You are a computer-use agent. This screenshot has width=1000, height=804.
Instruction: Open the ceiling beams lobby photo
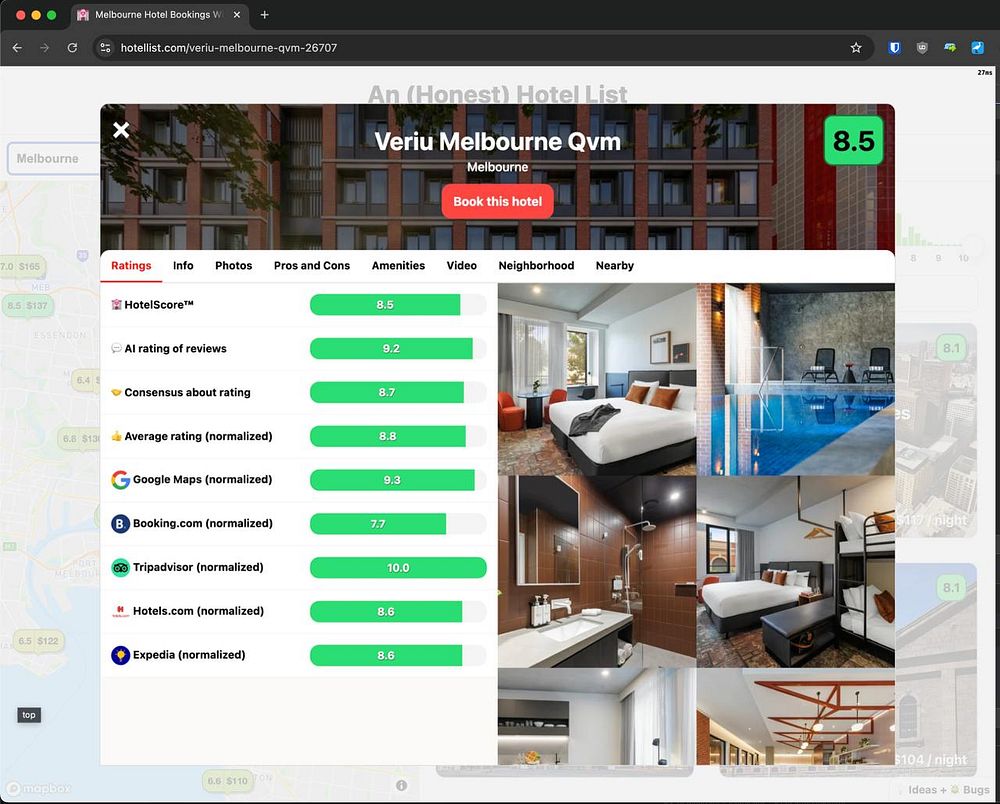(796, 716)
